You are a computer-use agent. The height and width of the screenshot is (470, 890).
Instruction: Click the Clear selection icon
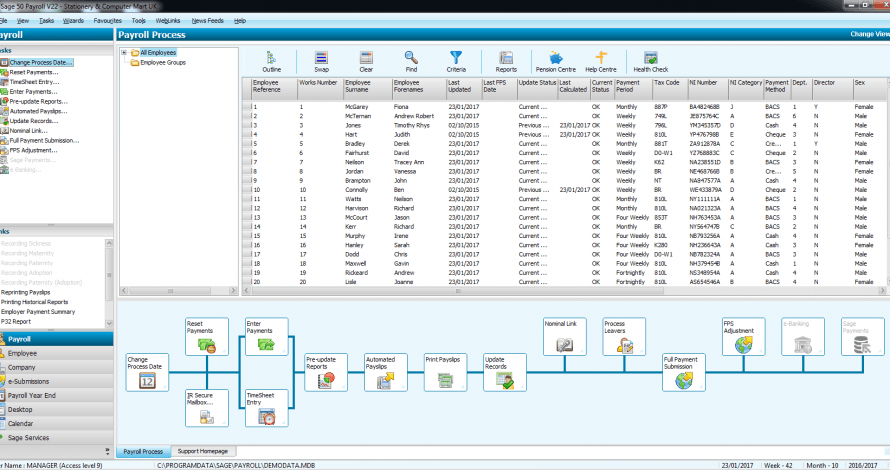point(366,61)
